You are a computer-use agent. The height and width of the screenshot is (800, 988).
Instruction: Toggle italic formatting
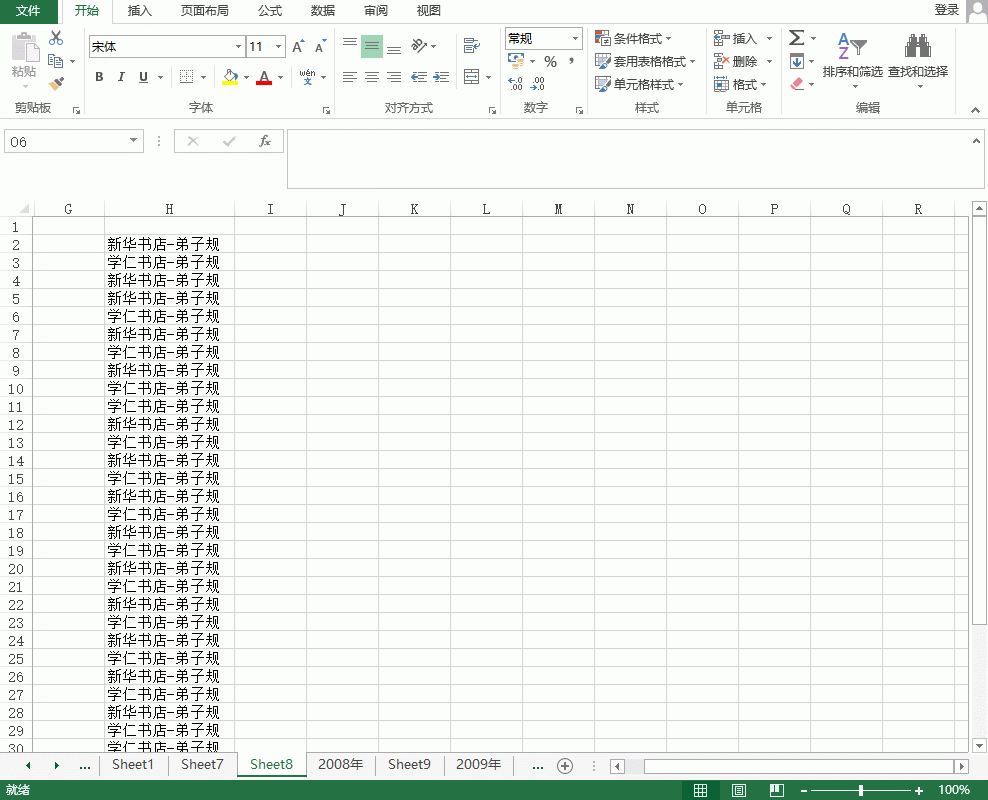tap(121, 77)
